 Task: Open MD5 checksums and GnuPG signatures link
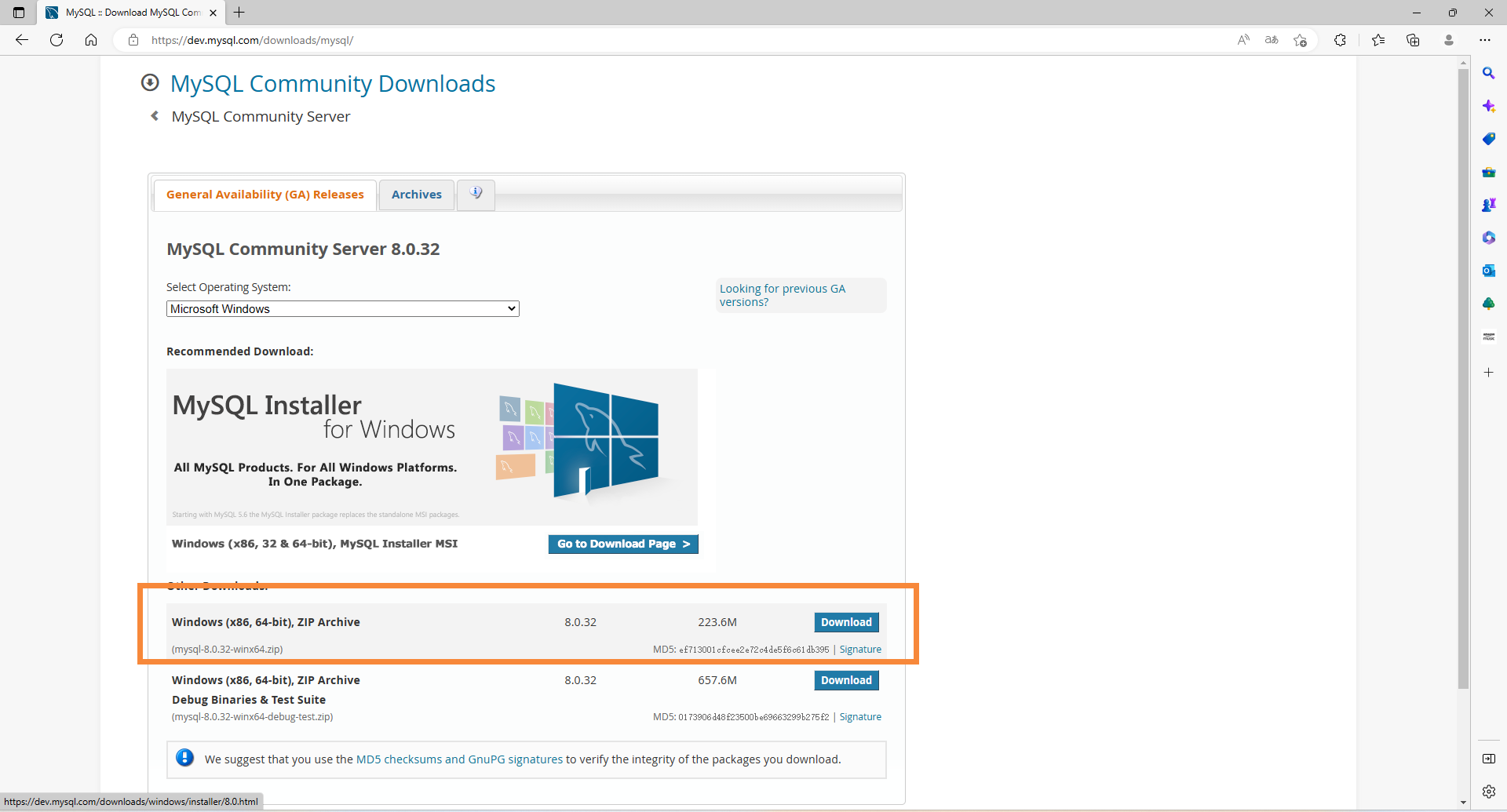459,759
